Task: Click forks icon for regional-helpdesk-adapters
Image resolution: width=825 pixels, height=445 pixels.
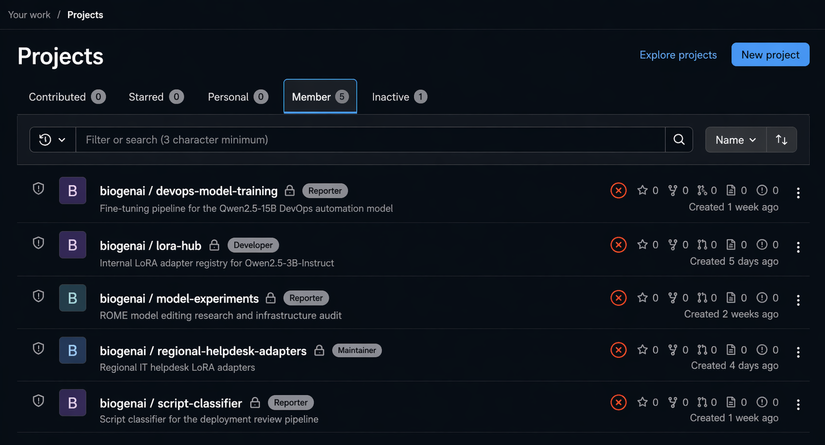Action: point(672,349)
